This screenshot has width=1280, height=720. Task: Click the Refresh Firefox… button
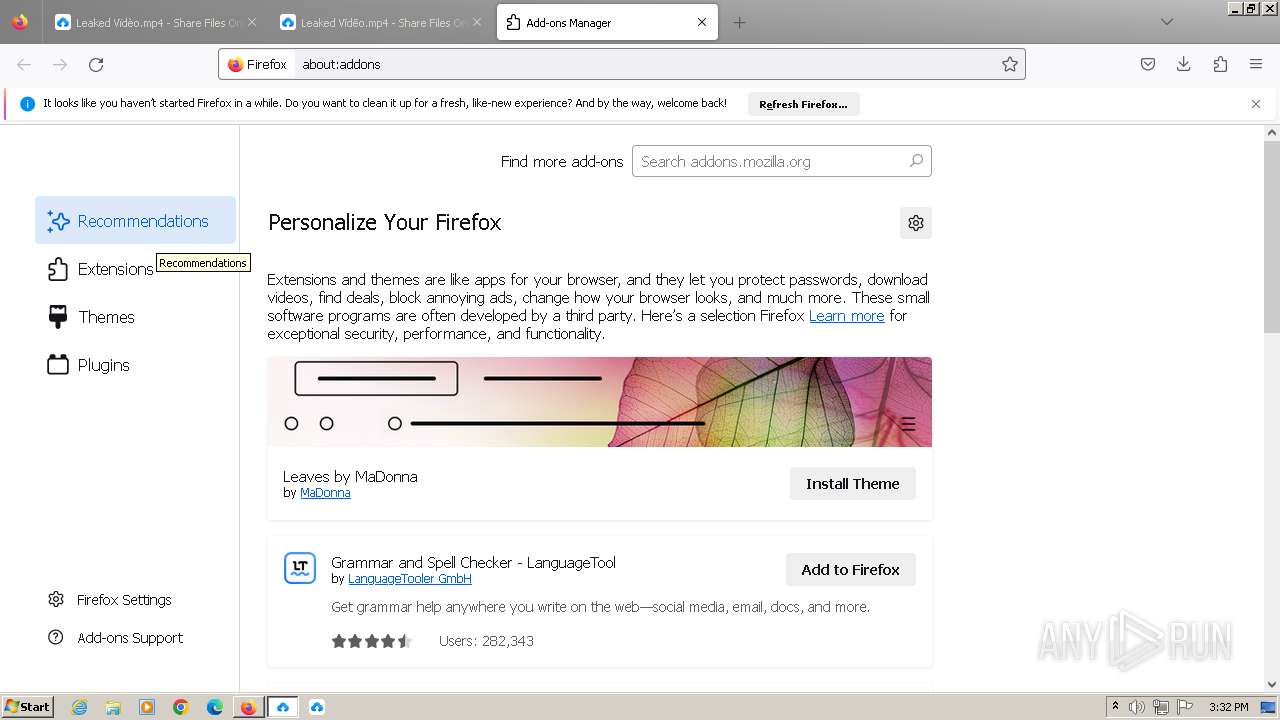pyautogui.click(x=803, y=104)
